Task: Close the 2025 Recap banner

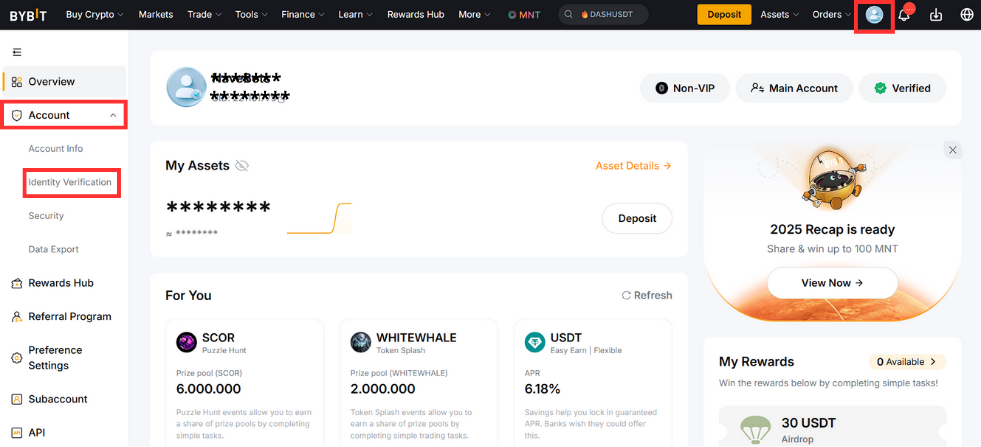Action: 953,150
